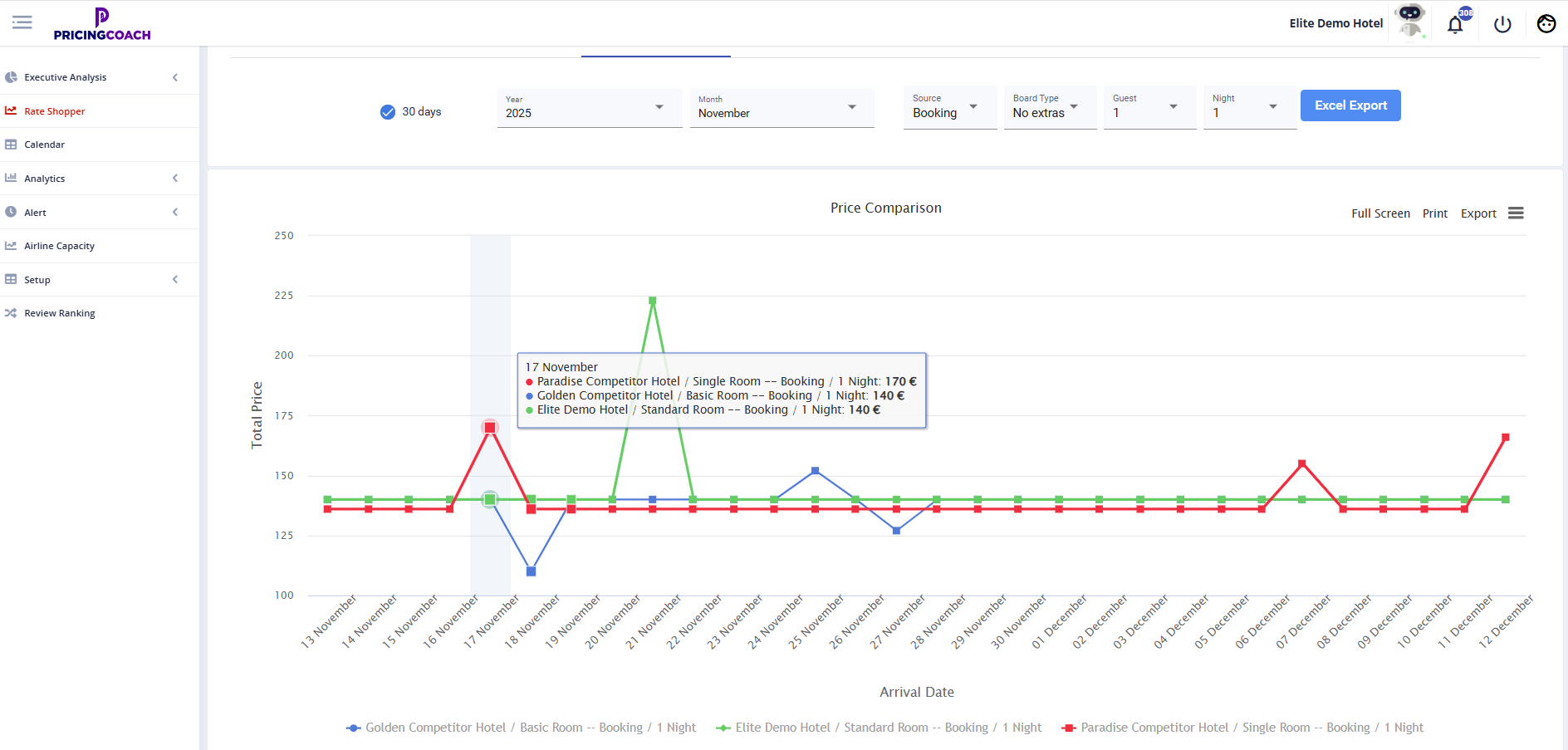Click the PricingCoach logo
Screen dimensions: 1568x750
[102, 24]
